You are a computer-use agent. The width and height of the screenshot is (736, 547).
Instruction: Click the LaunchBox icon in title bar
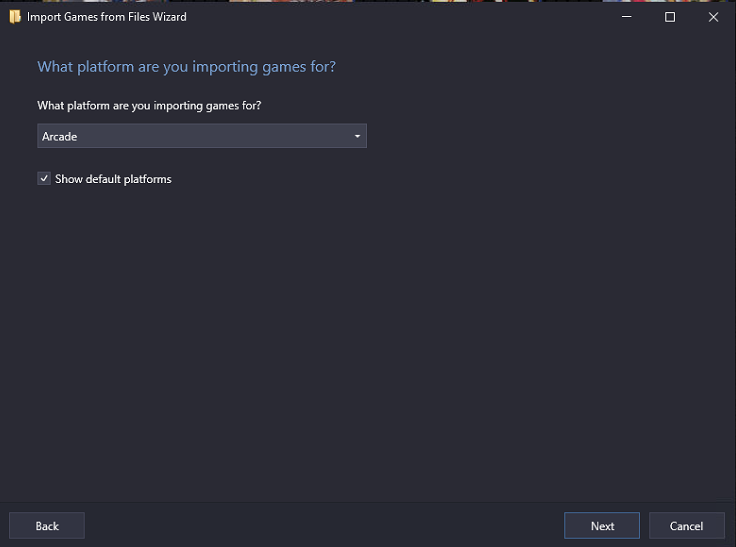(x=15, y=17)
